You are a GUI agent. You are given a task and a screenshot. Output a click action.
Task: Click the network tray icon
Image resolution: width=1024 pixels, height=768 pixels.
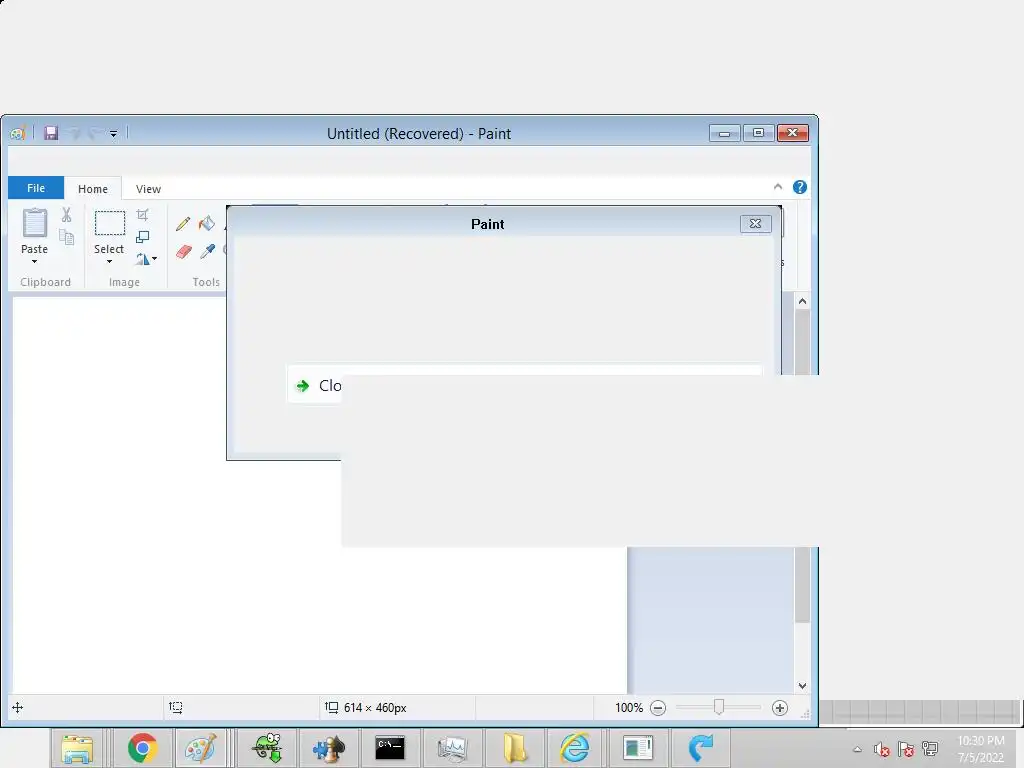(x=930, y=748)
